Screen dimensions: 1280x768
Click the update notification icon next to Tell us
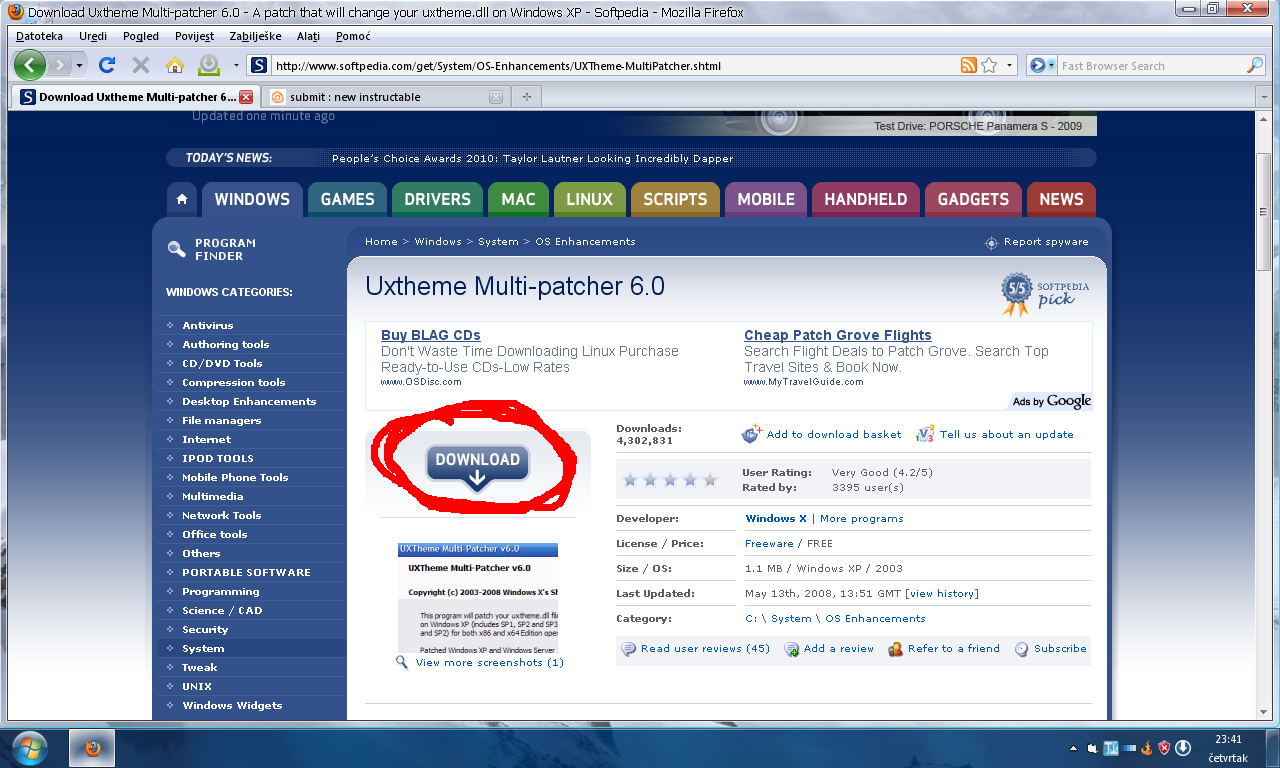[925, 434]
